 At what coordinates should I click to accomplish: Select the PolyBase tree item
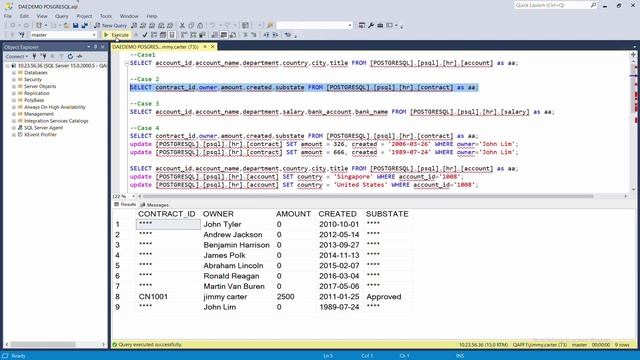click(34, 100)
